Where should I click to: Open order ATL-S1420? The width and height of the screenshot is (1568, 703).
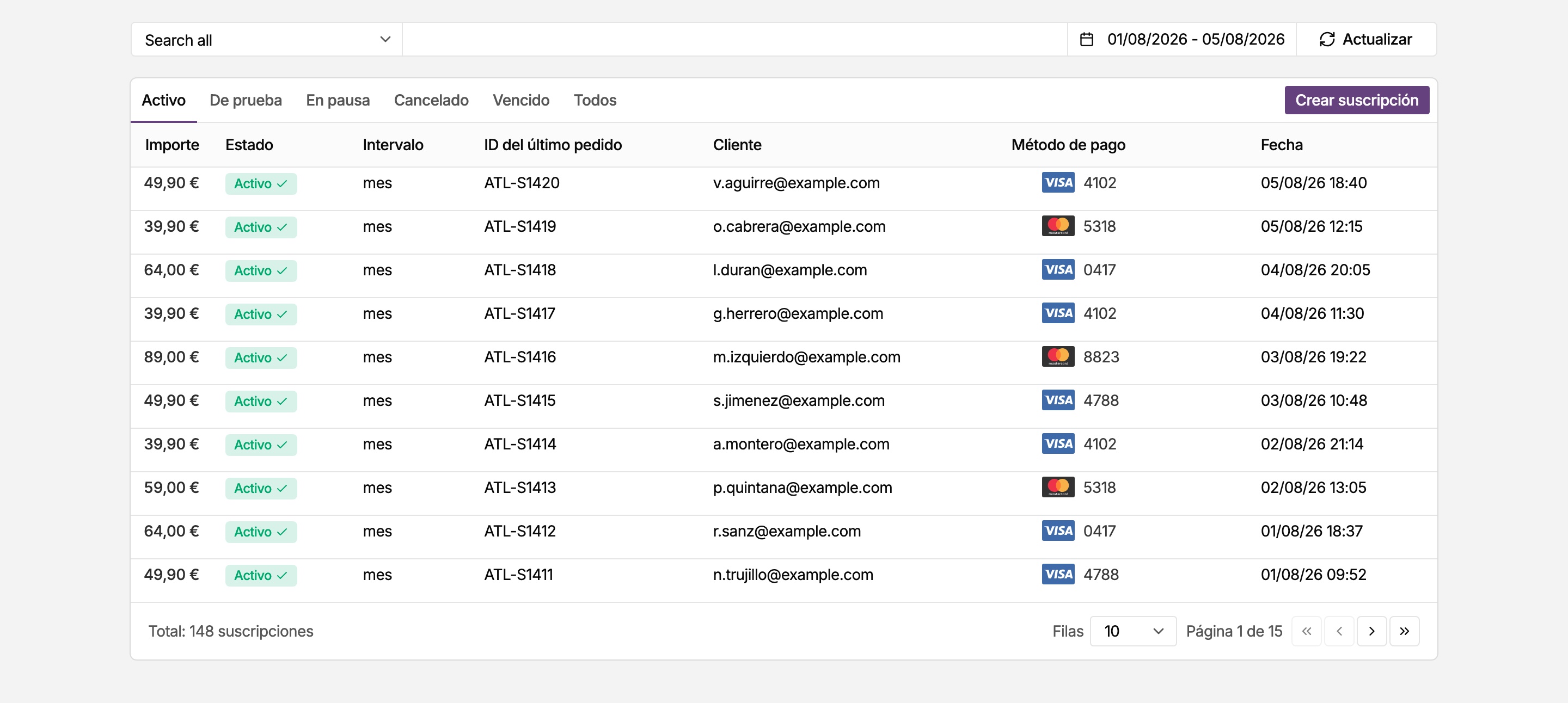522,183
